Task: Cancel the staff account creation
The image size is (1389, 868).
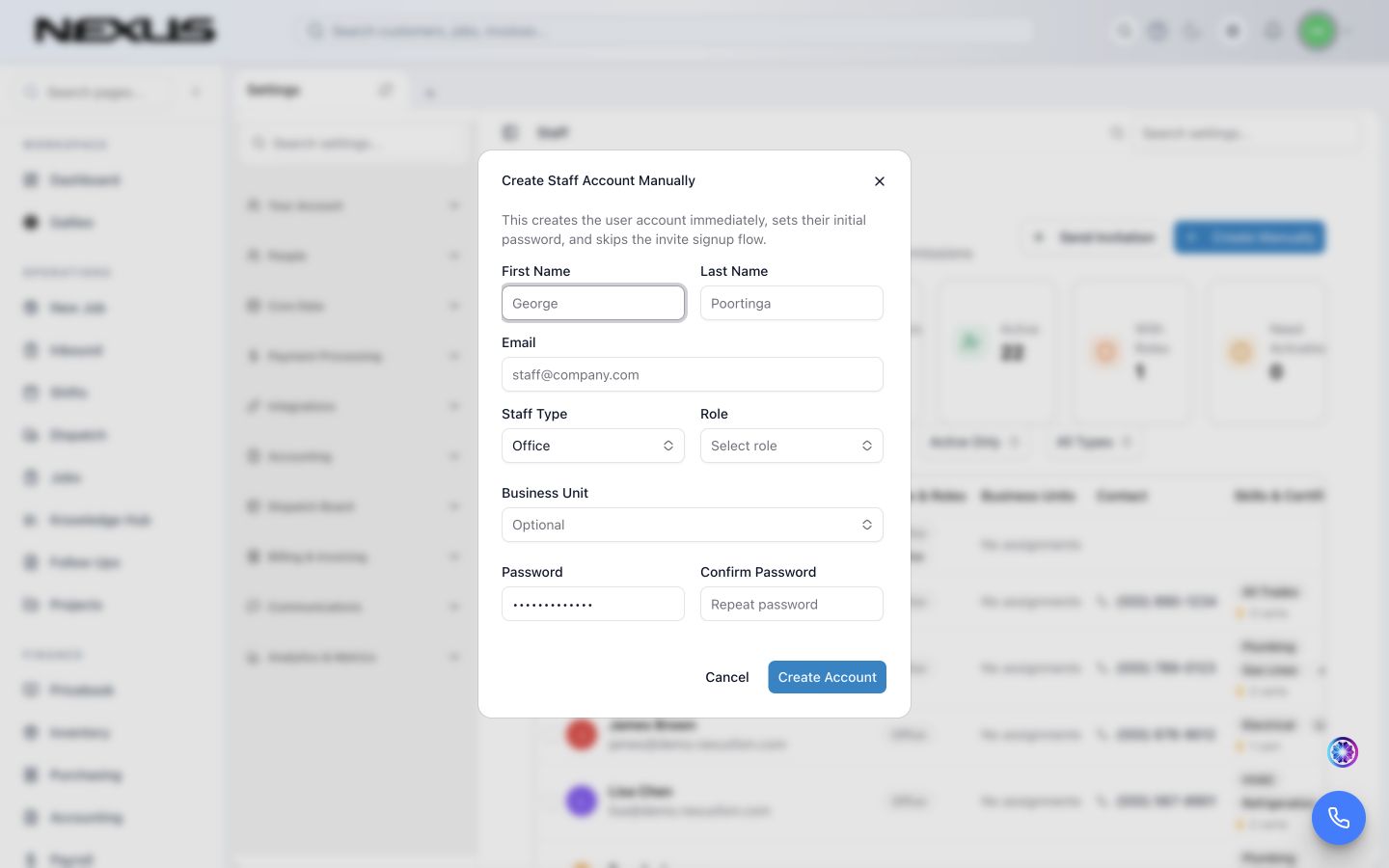Action: pos(727,677)
